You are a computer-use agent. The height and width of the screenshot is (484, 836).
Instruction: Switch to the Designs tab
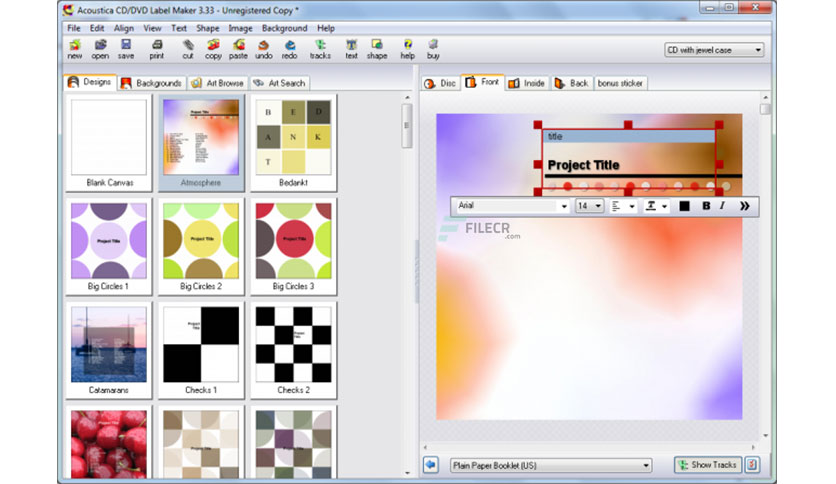(x=90, y=82)
